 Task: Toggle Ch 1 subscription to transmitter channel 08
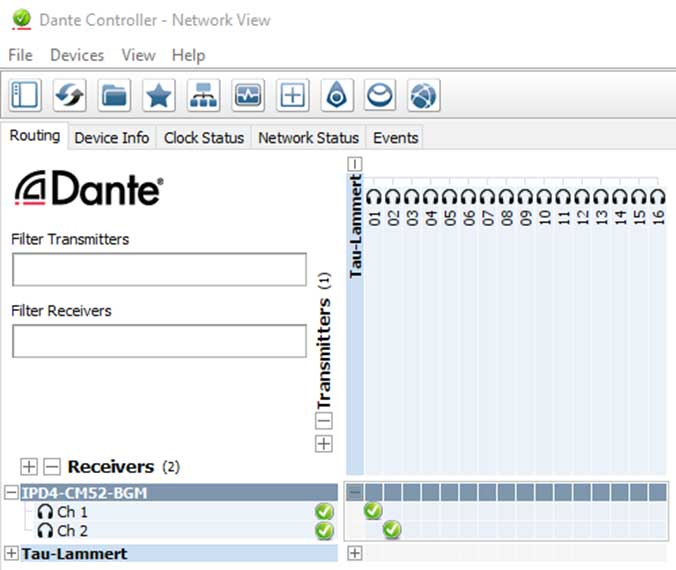click(x=506, y=511)
